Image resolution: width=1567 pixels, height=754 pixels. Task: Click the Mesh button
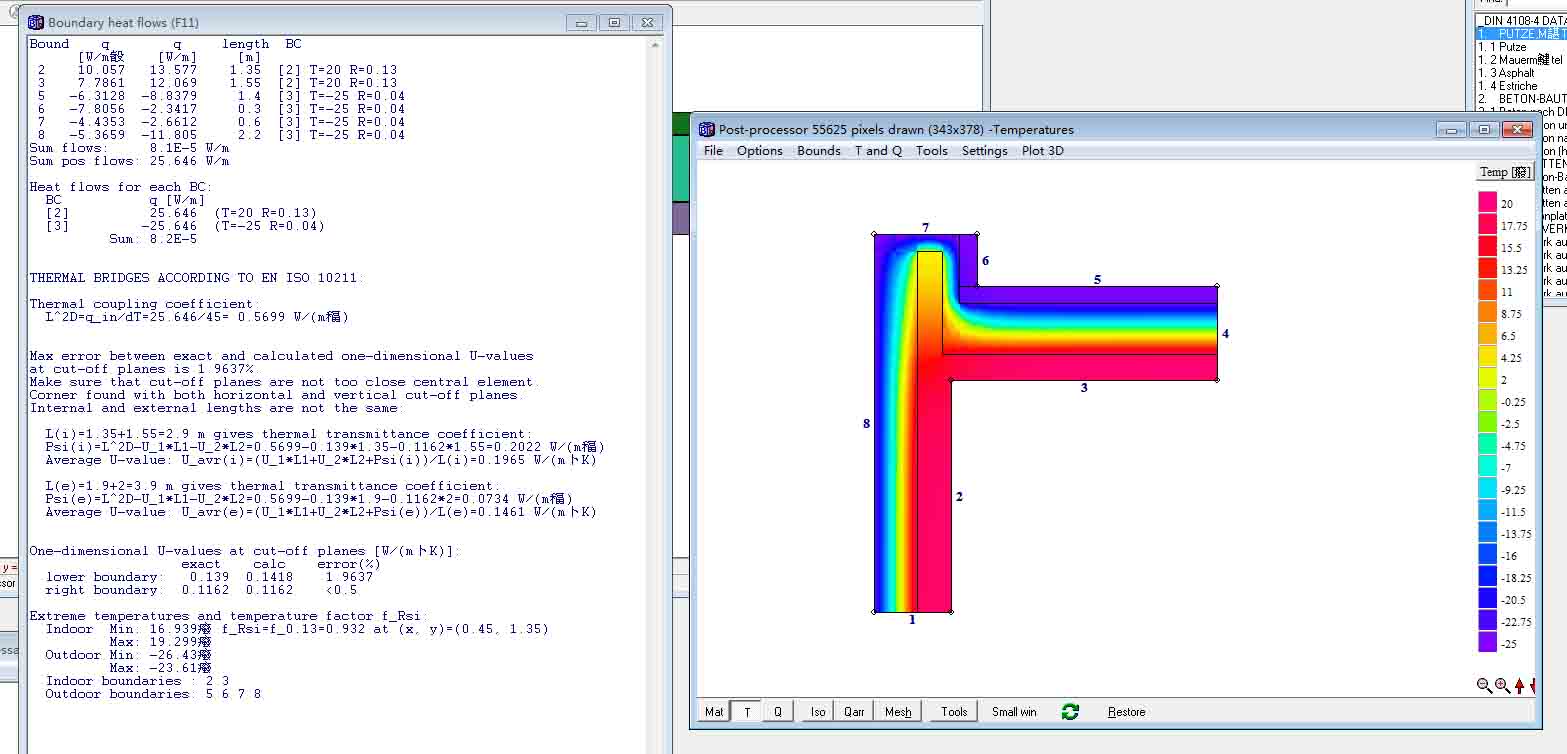pos(898,712)
